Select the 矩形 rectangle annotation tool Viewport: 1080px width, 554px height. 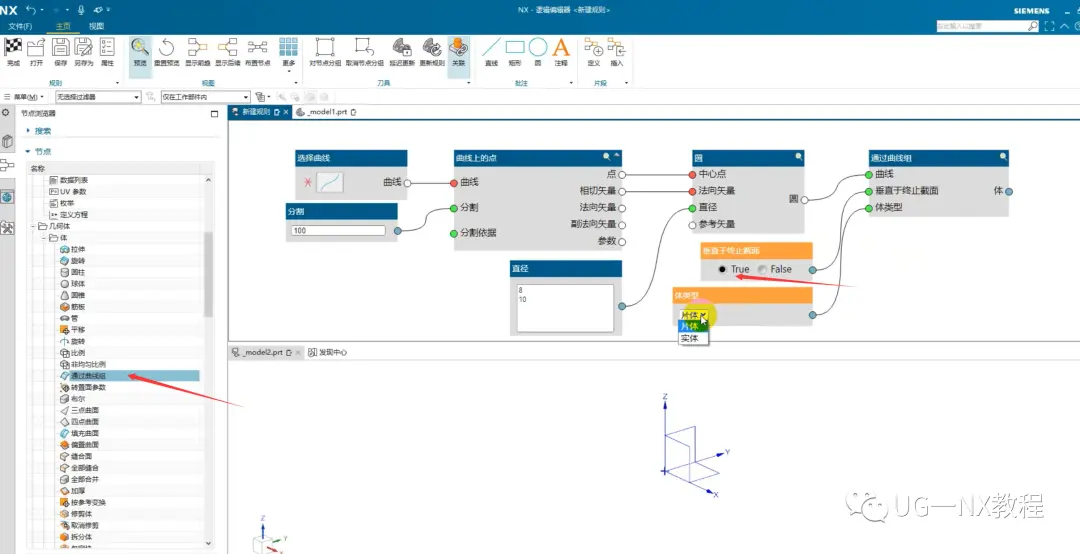(515, 48)
